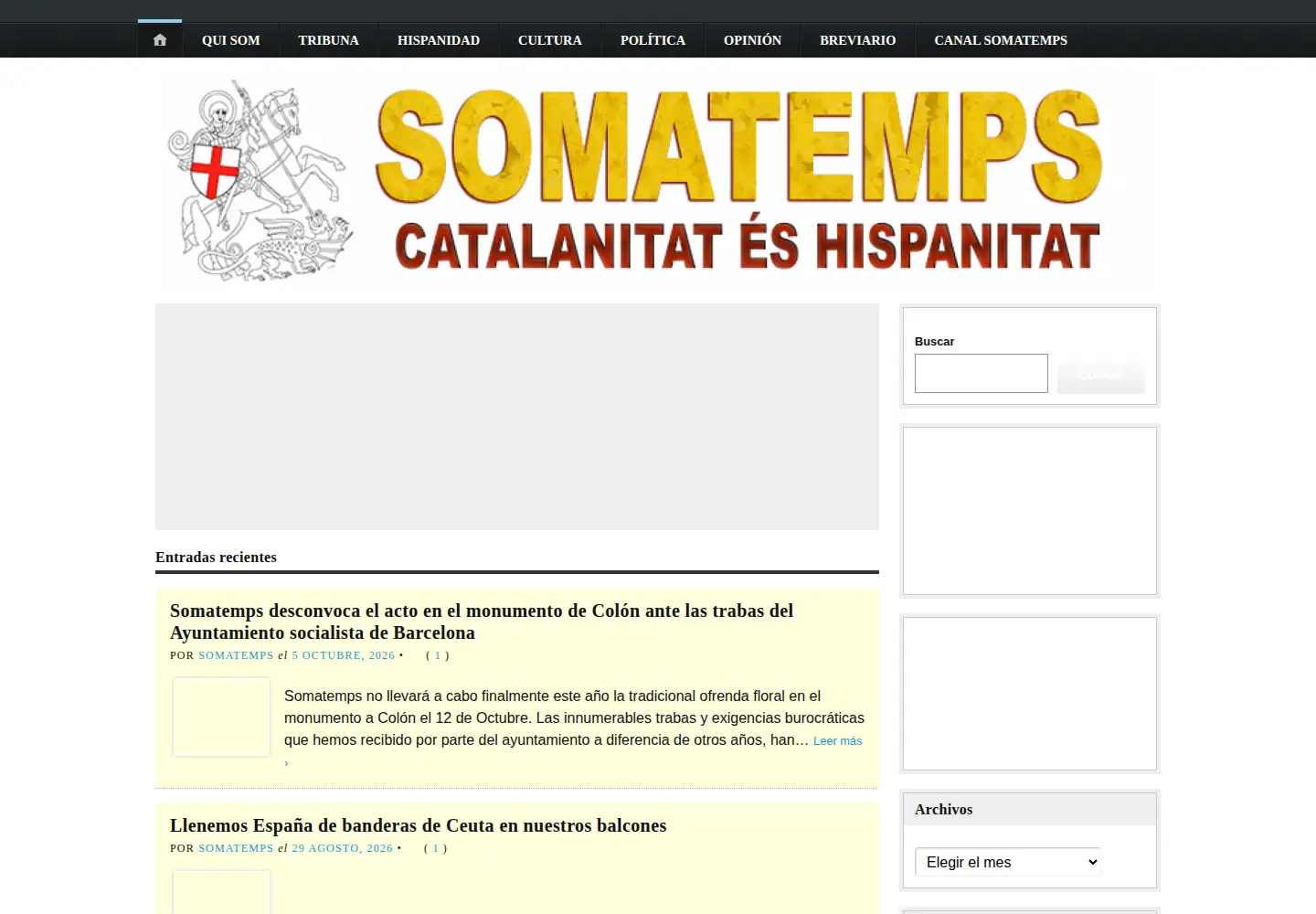Open the POLÍTICA section
This screenshot has height=914, width=1316.
tap(653, 40)
